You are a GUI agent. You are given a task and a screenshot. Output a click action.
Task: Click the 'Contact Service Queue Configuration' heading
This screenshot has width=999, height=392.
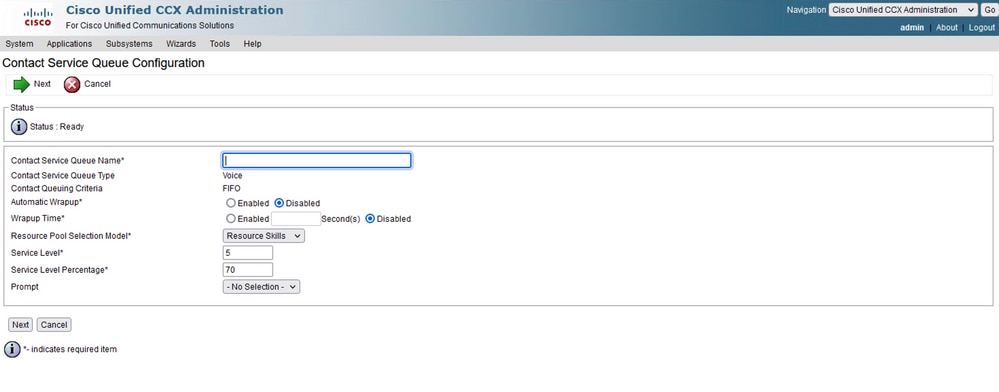(104, 63)
